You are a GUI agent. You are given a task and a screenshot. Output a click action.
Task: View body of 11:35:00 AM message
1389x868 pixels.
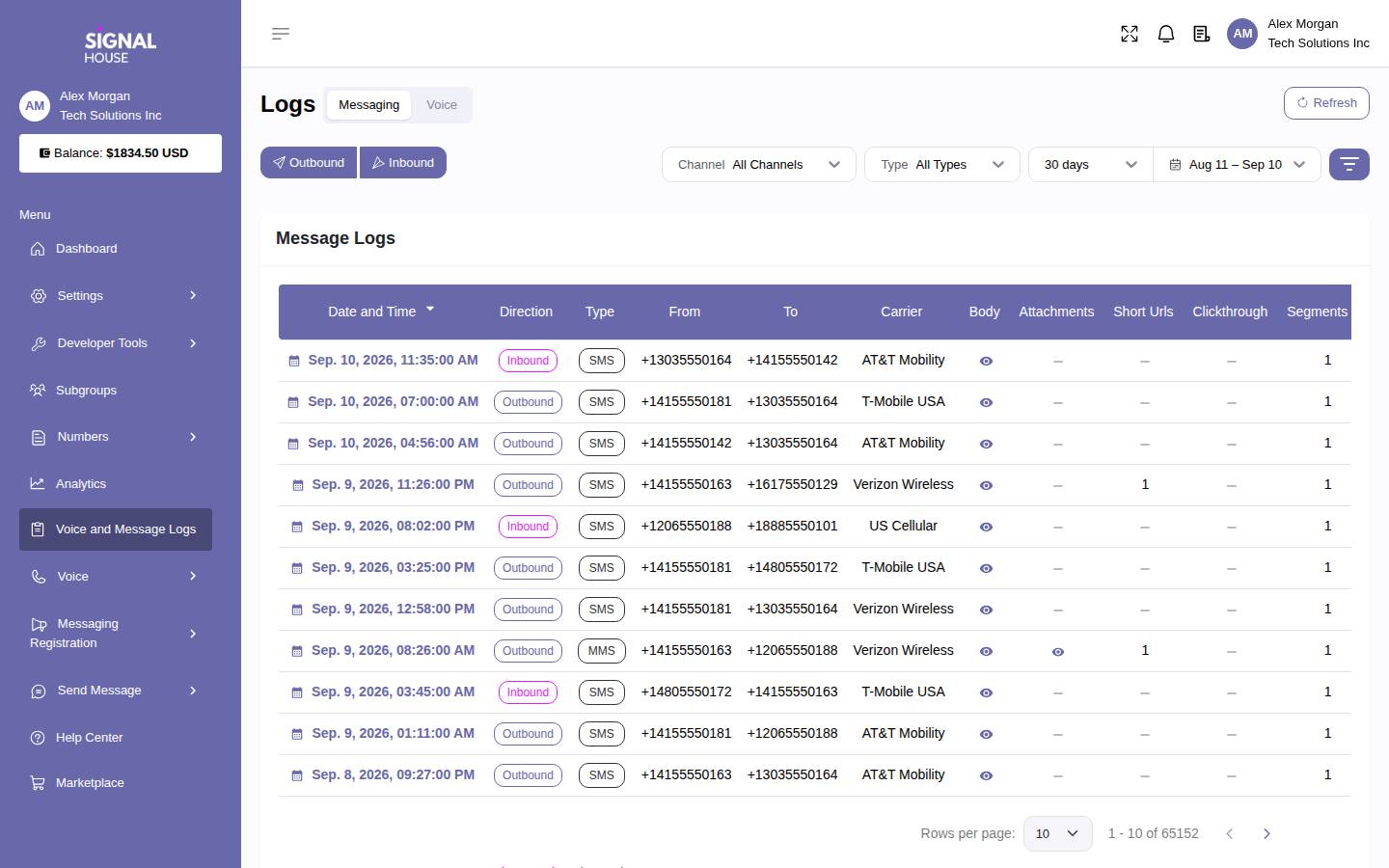(x=986, y=361)
